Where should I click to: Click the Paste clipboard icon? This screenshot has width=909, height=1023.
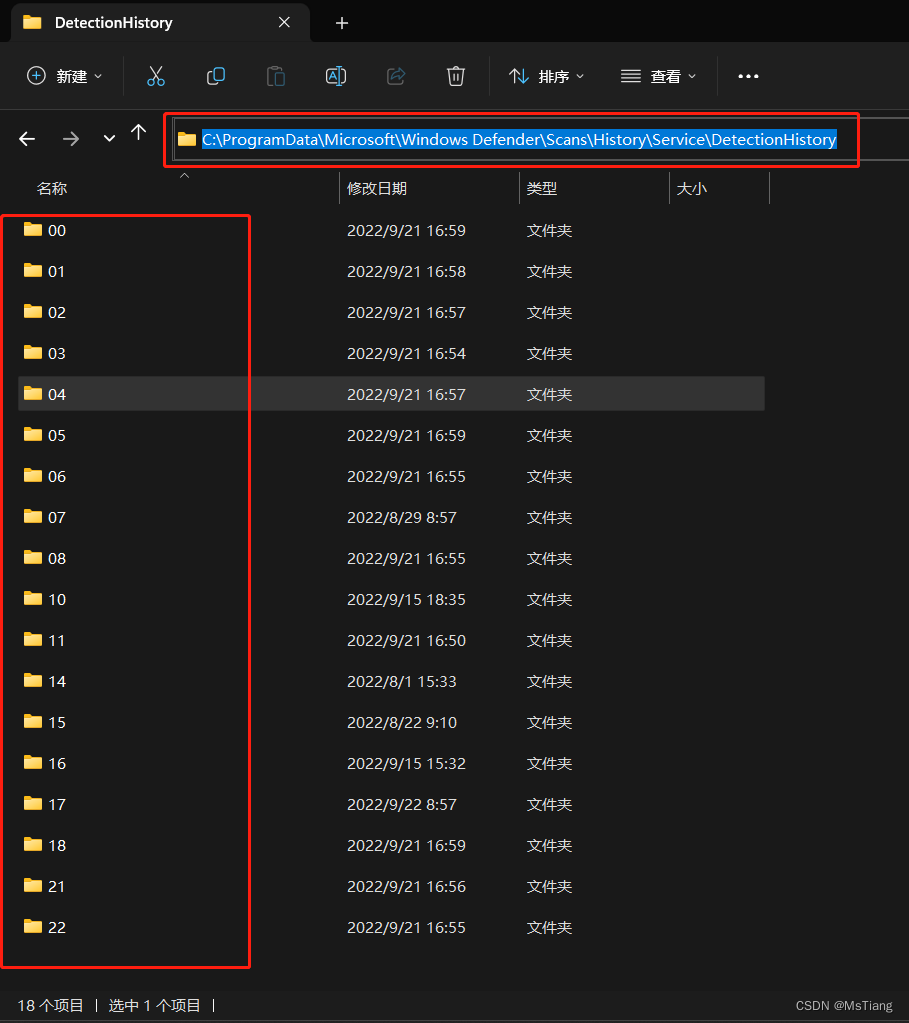[275, 76]
